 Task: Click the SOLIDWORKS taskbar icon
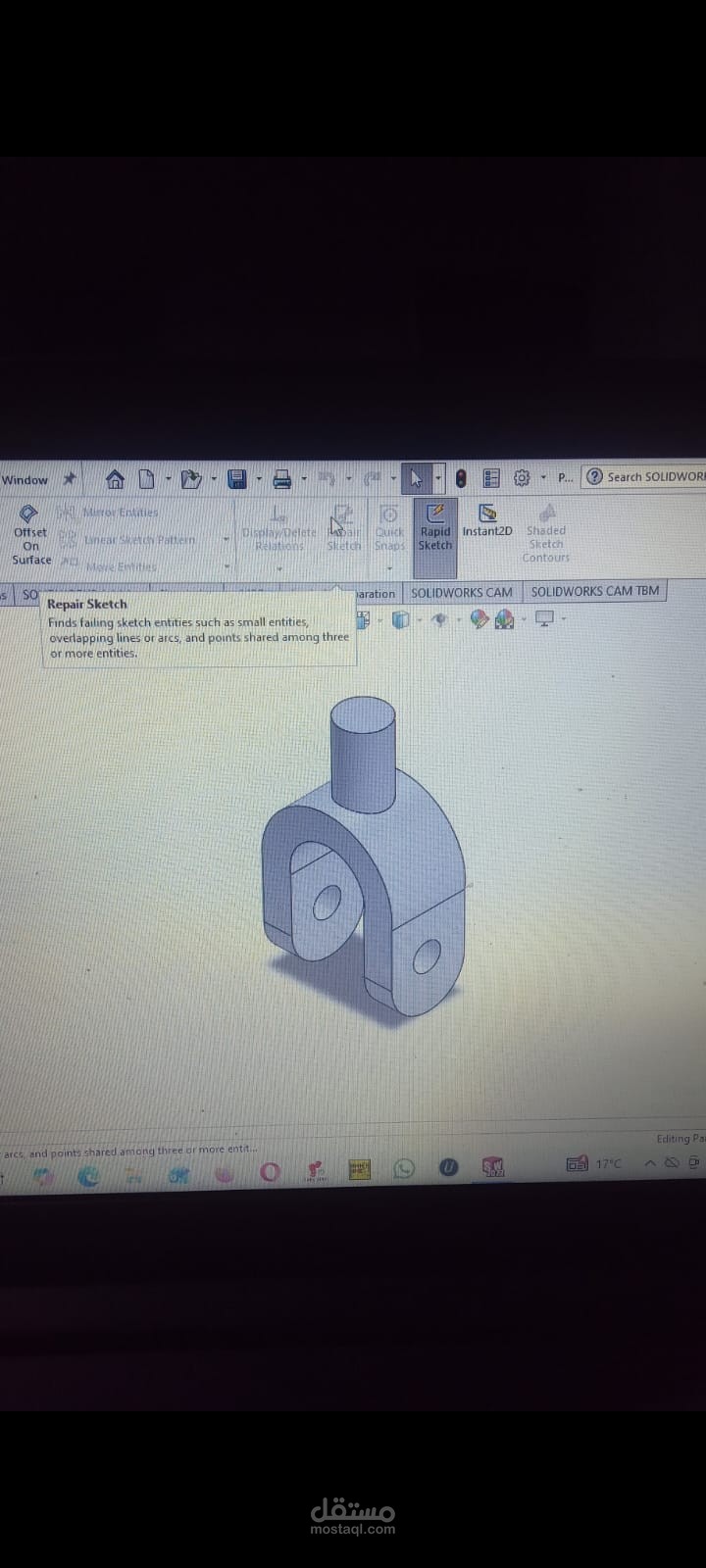492,1166
